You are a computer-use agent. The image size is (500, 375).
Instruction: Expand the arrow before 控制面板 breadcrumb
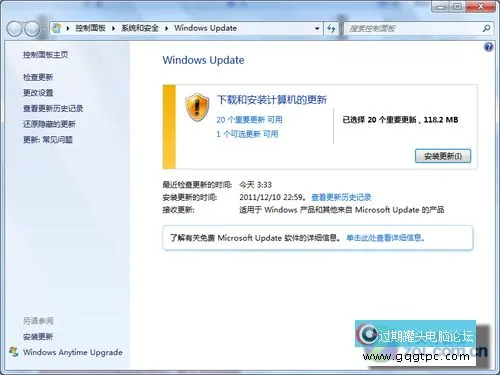[x=68, y=28]
